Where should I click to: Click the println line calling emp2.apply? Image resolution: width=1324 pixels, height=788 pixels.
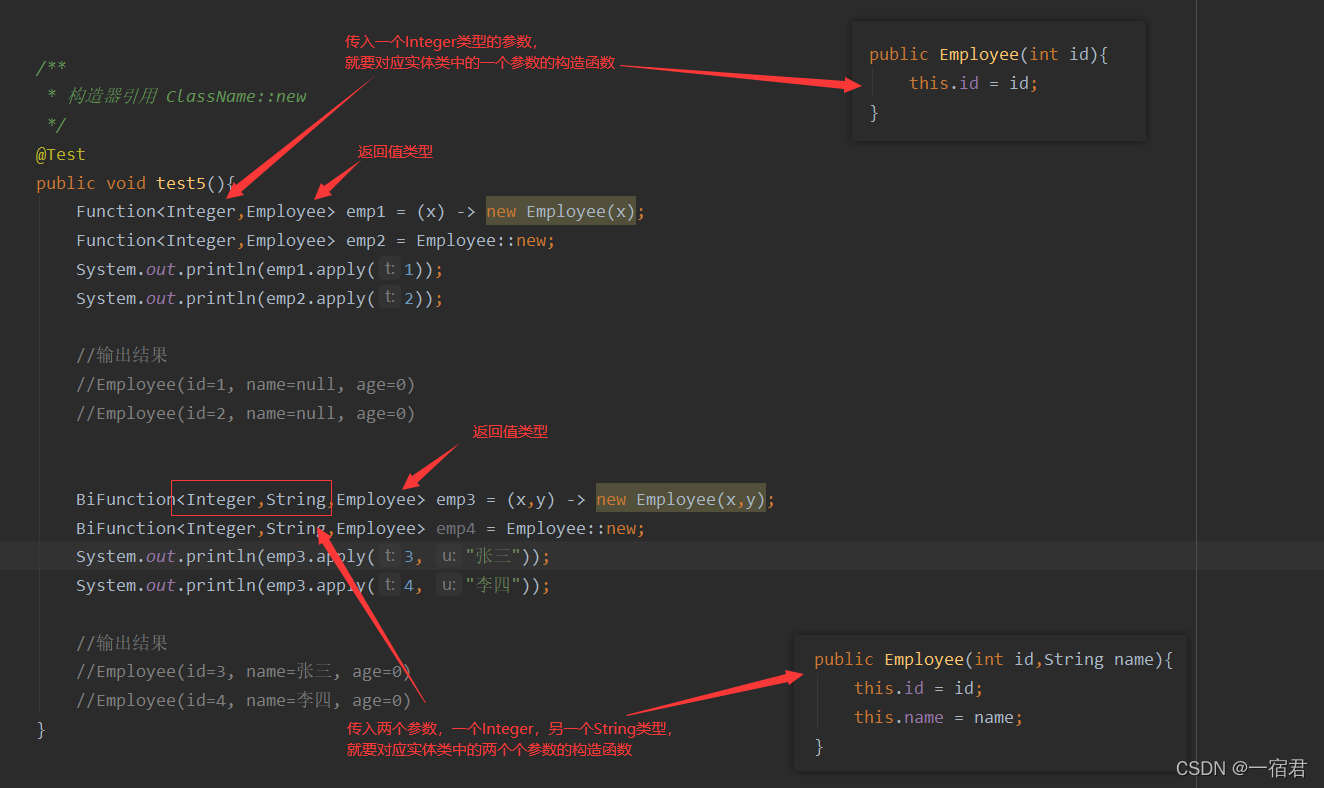[x=259, y=298]
